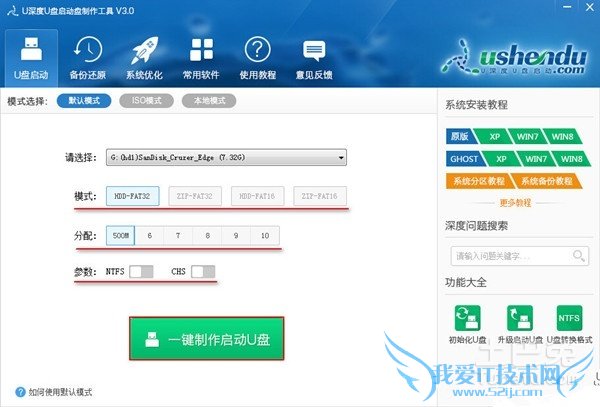The height and width of the screenshot is (407, 600).
Task: Toggle the CHS switch
Action: pyautogui.click(x=203, y=272)
